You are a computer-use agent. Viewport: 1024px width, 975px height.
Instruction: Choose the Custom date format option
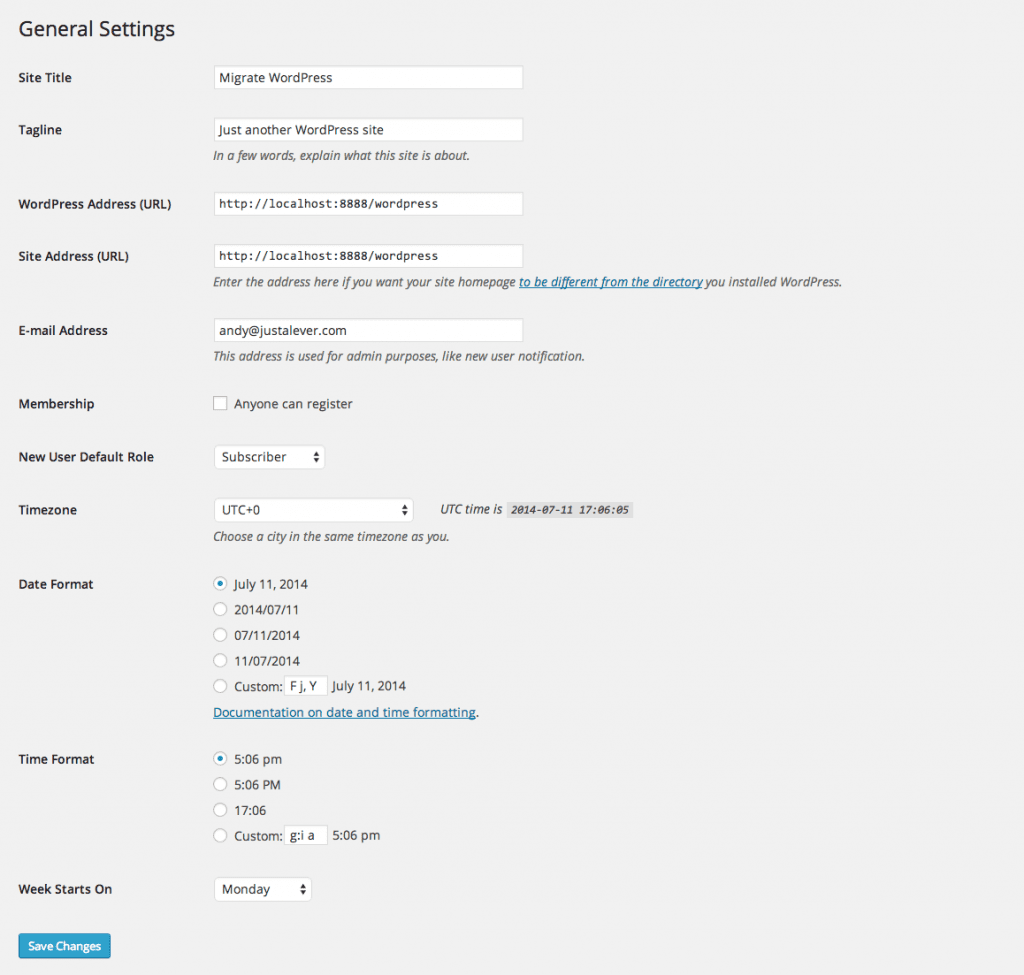(x=220, y=686)
